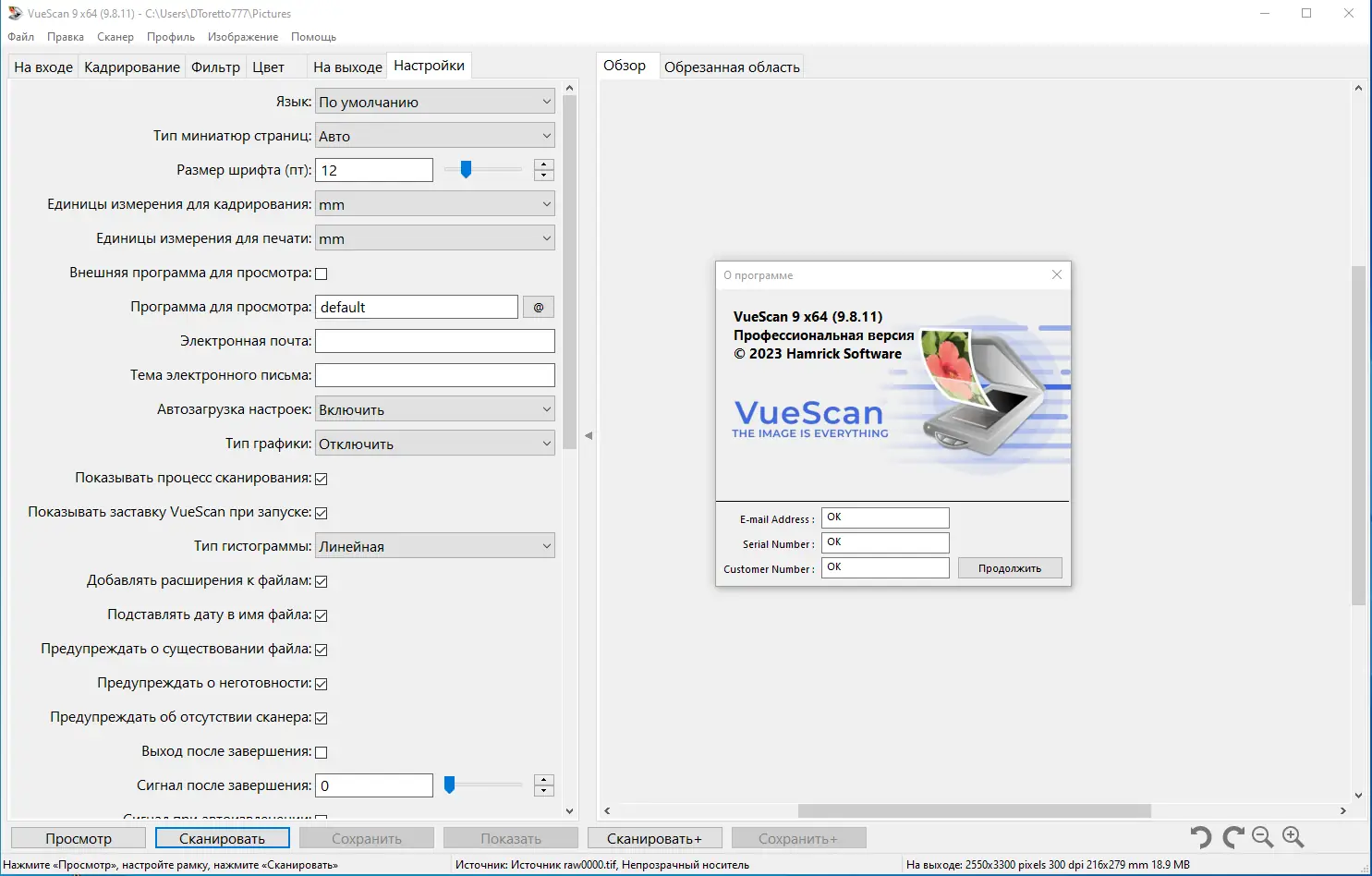This screenshot has height=876, width=1372.
Task: Collapse the settings panel with the left arrow
Action: (589, 435)
